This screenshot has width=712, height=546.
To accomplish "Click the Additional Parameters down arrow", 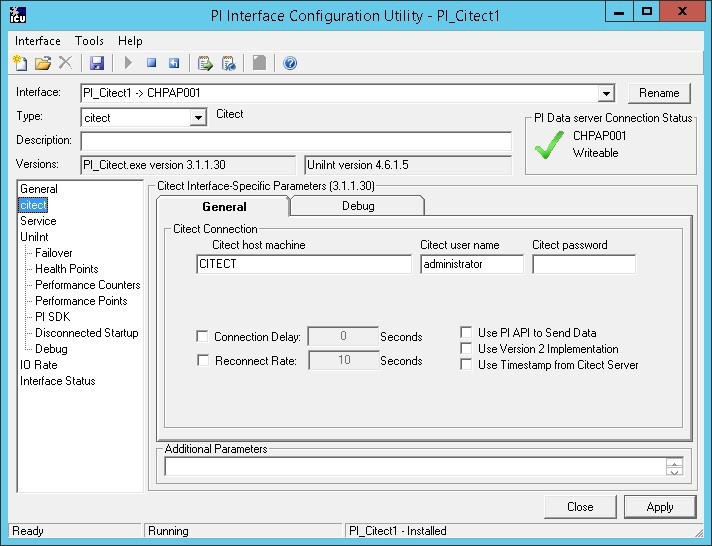I will pos(674,472).
